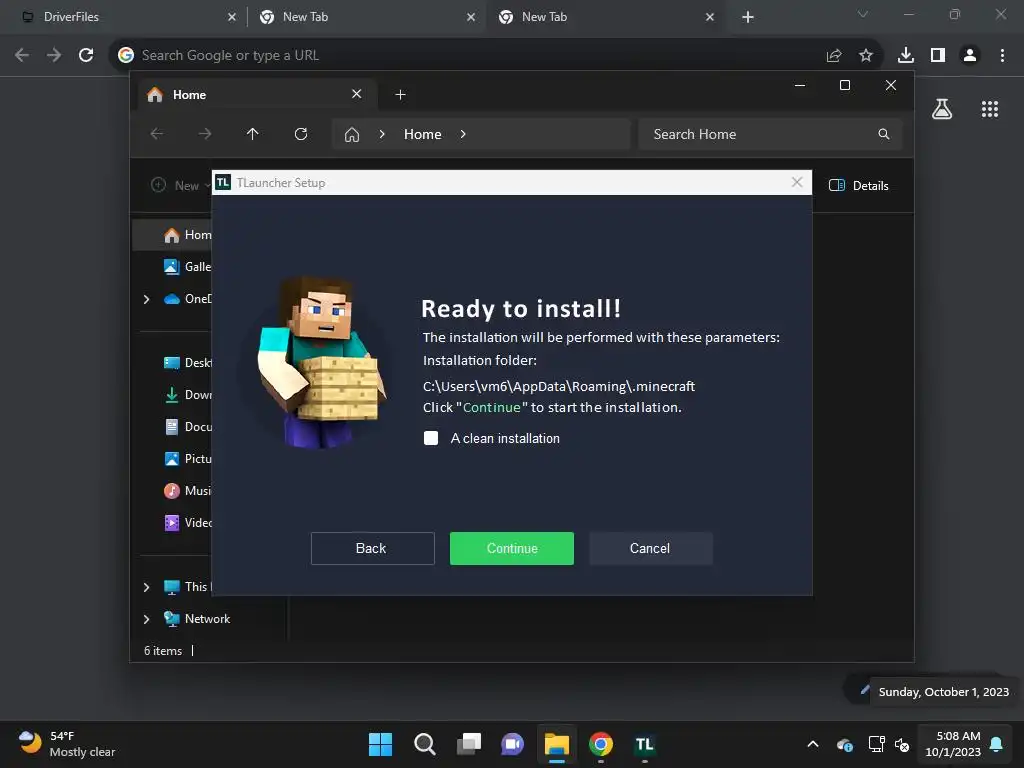Click the TL icon in setup title bar
The width and height of the screenshot is (1024, 768).
pyautogui.click(x=223, y=182)
